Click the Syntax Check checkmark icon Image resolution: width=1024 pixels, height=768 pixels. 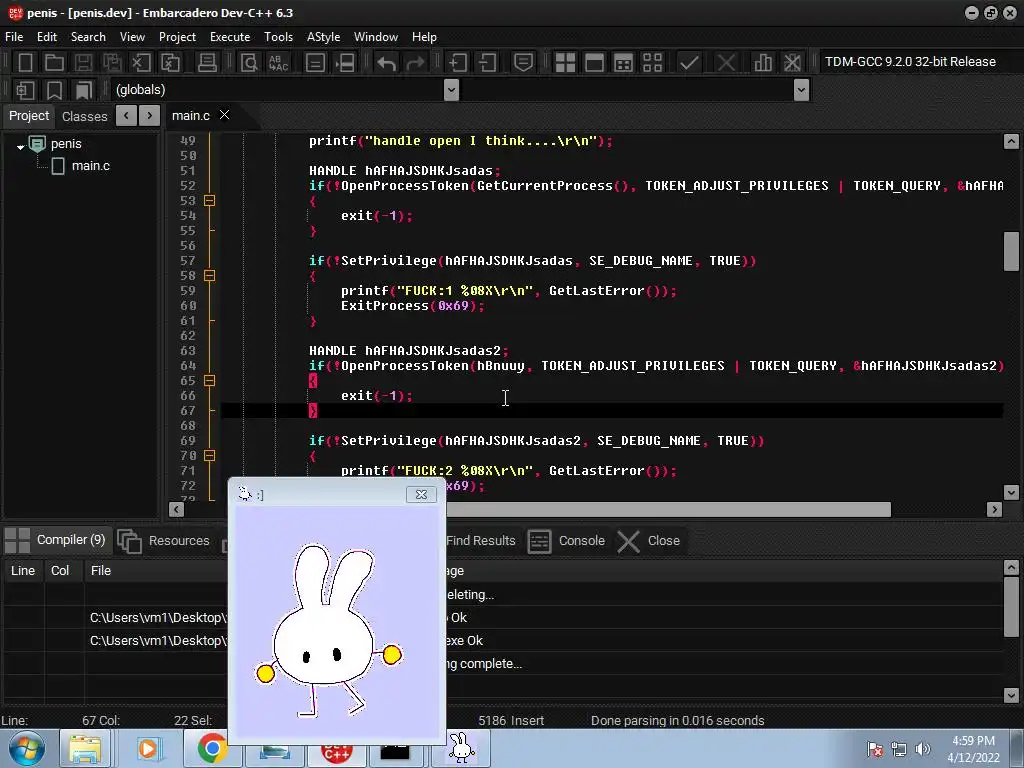(689, 62)
